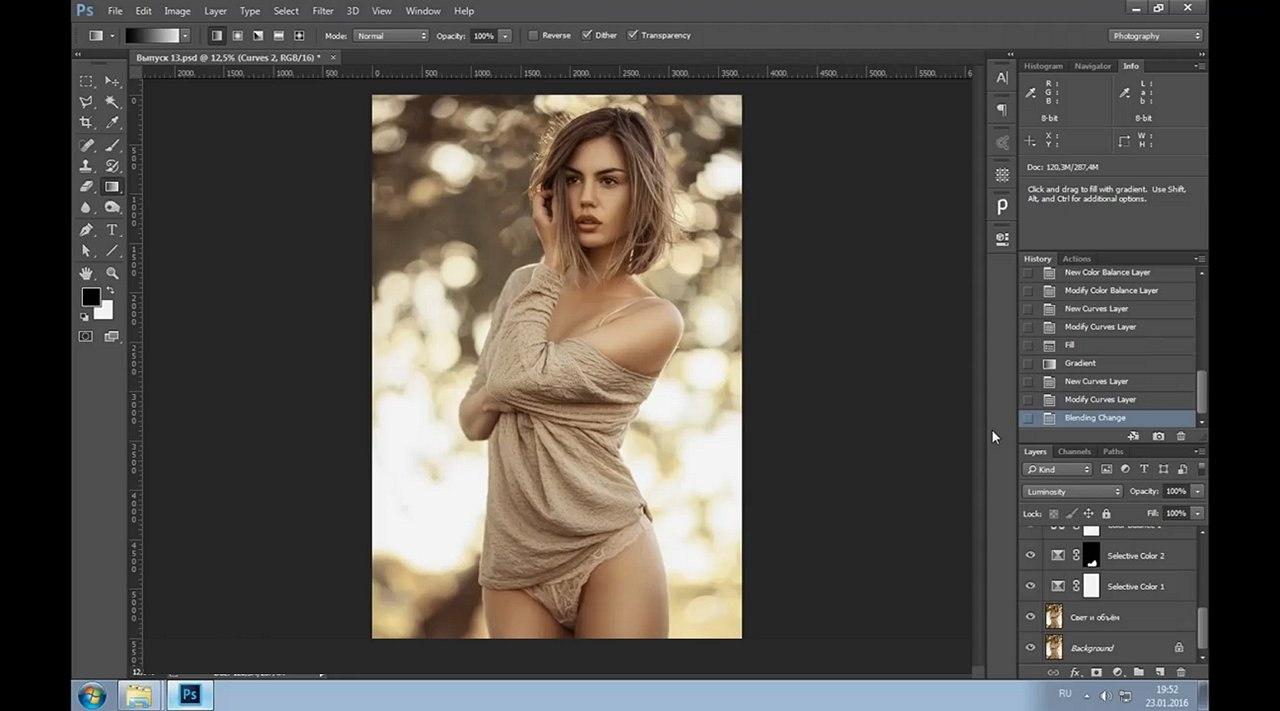Select the Clone Stamp tool
The width and height of the screenshot is (1280, 711).
pyautogui.click(x=87, y=166)
